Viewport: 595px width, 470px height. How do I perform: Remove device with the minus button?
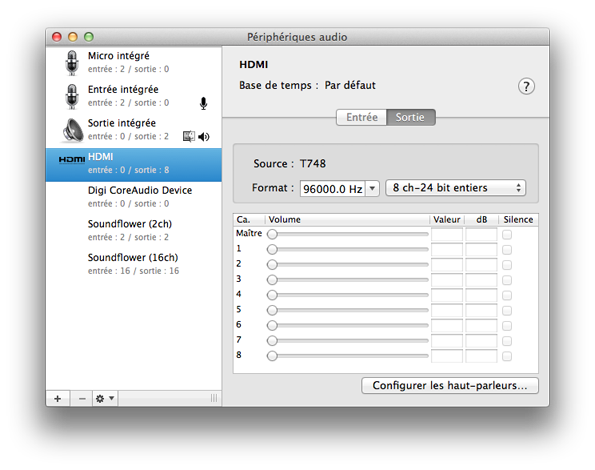pos(82,399)
